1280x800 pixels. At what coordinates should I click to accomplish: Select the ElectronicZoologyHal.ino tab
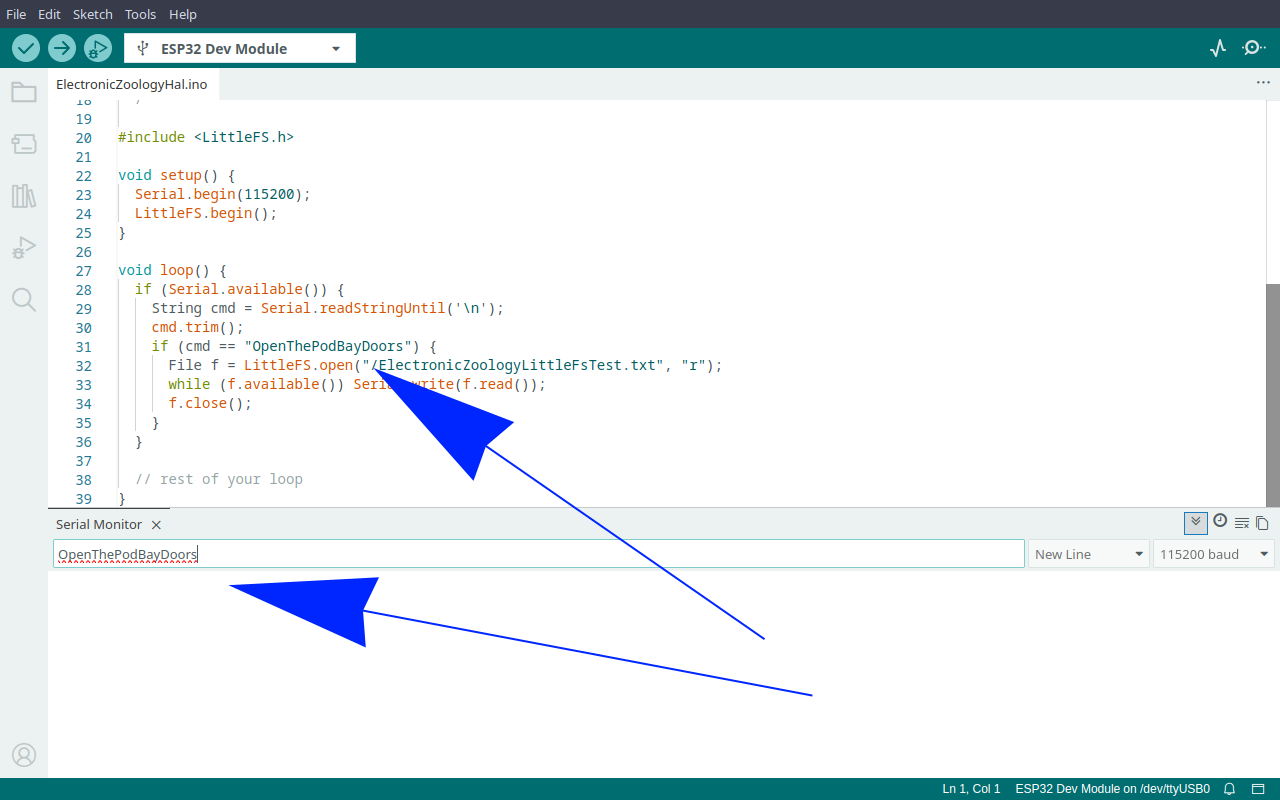tap(132, 84)
